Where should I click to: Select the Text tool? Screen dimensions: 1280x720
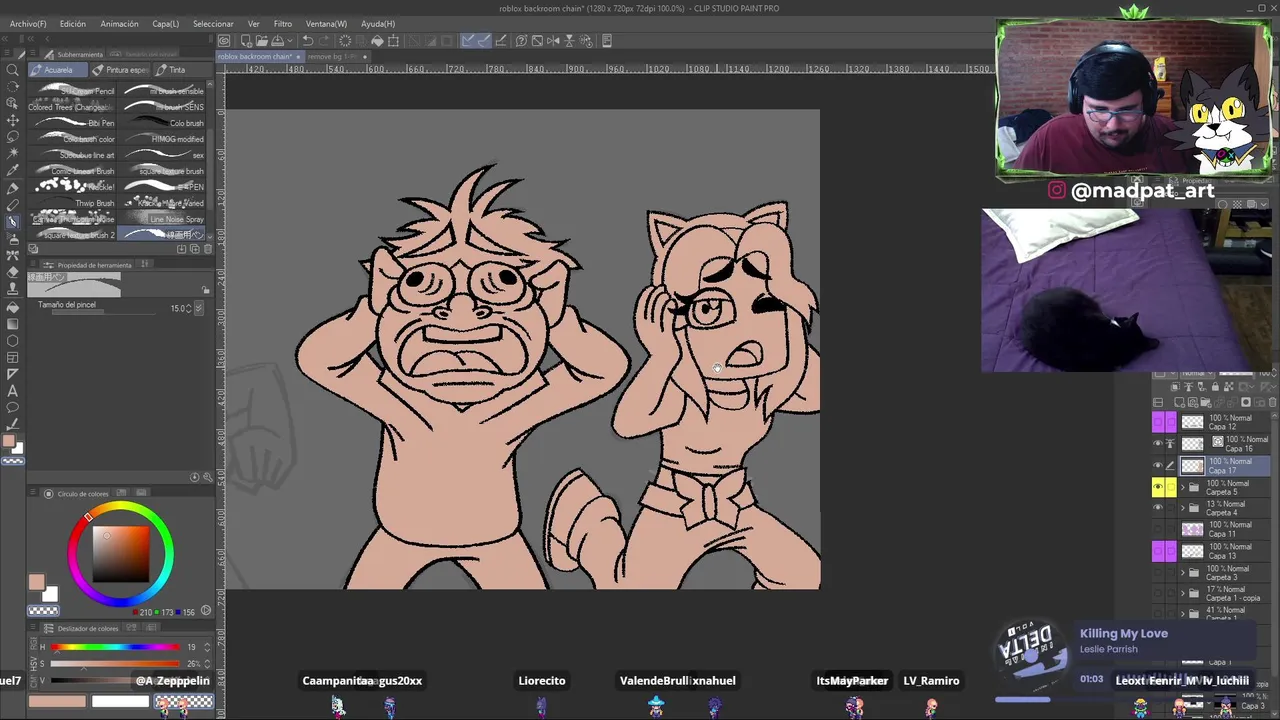(13, 391)
